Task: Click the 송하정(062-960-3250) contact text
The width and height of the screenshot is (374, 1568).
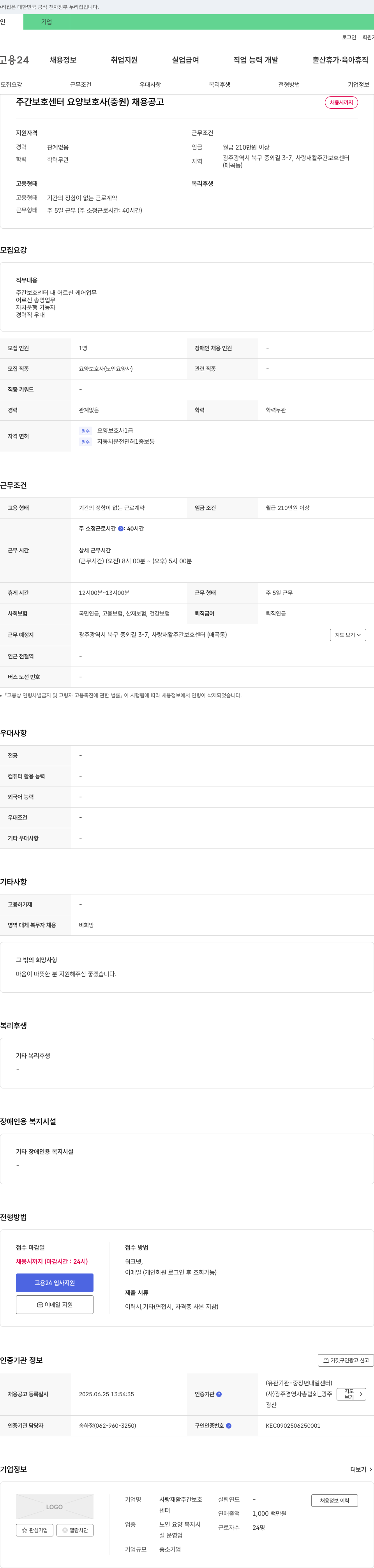Action: (107, 1425)
